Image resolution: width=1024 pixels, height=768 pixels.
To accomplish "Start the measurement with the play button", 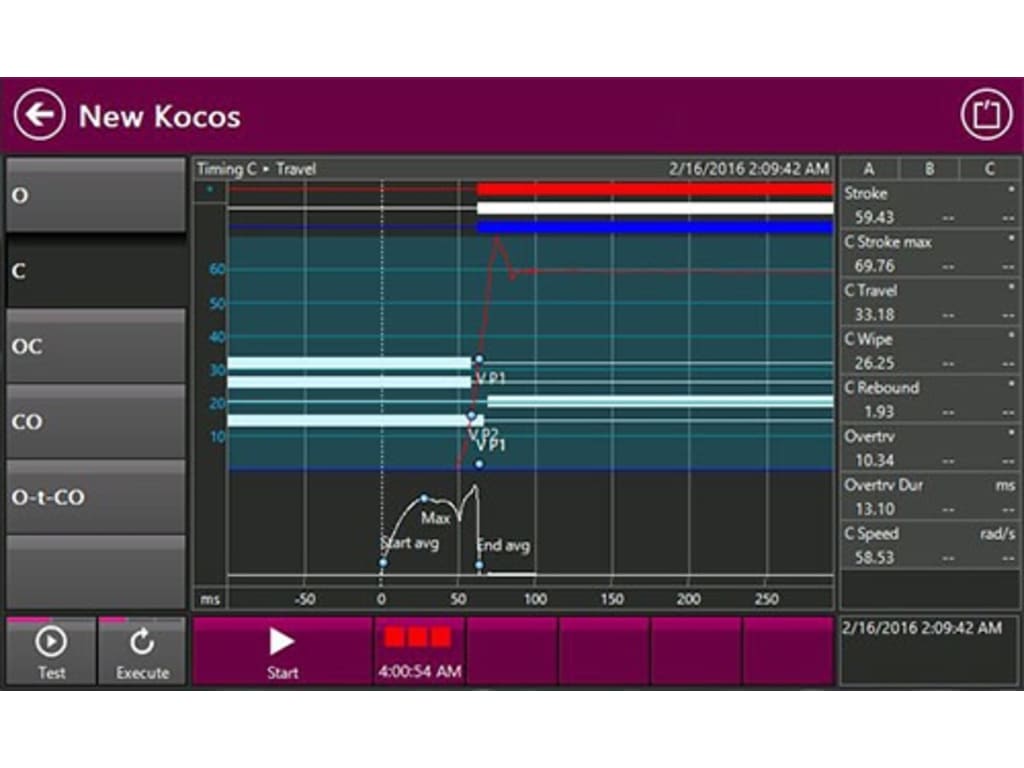I will coord(282,651).
